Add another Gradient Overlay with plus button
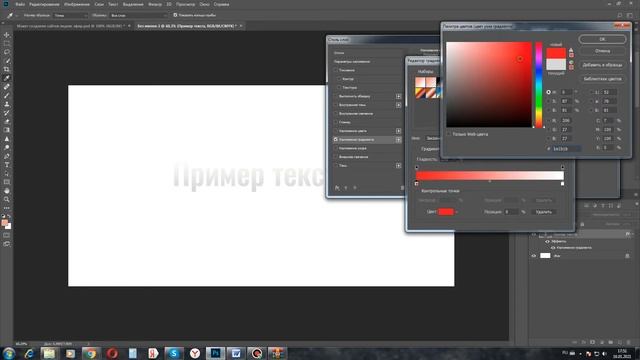The width and height of the screenshot is (640, 360). (x=398, y=140)
